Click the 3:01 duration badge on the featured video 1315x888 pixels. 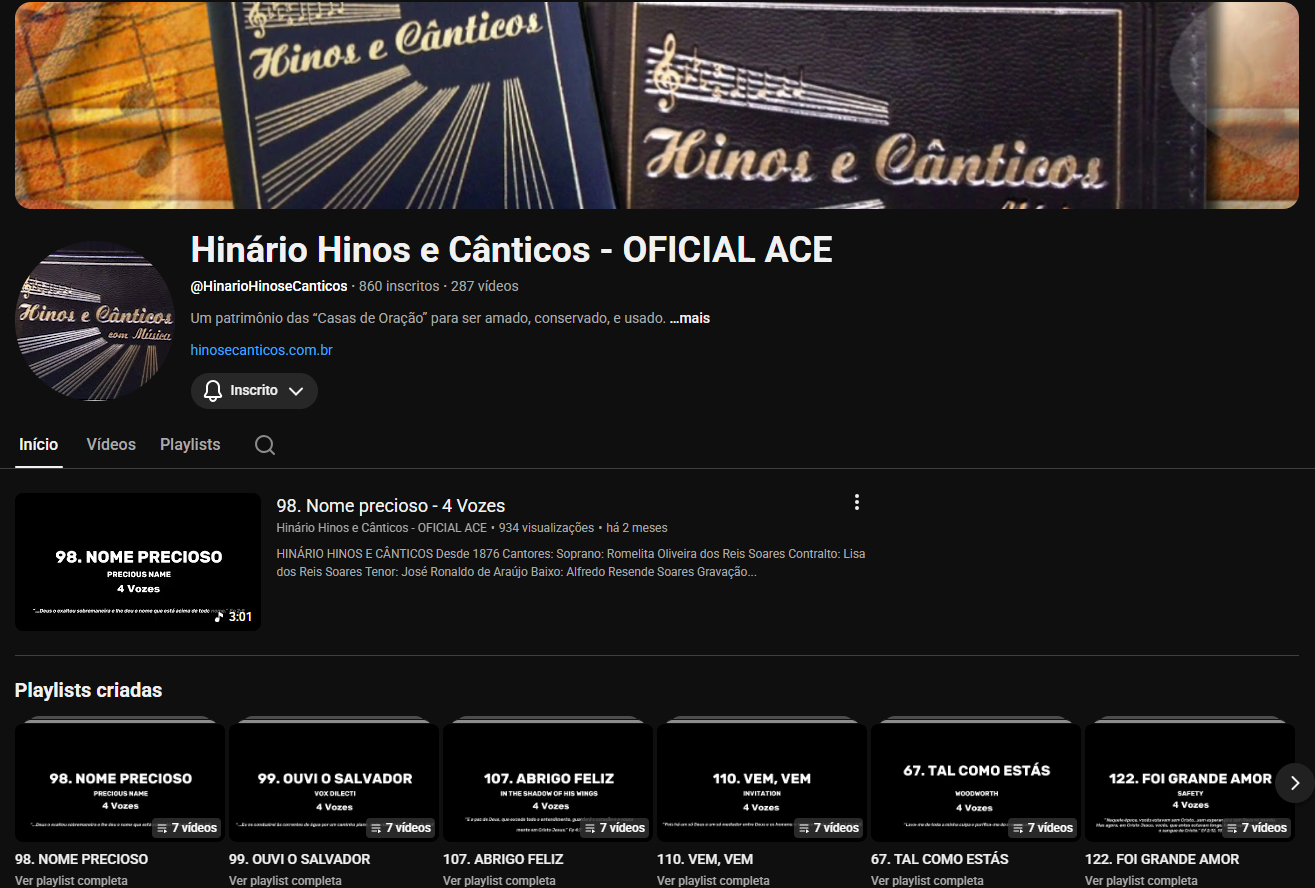[233, 617]
